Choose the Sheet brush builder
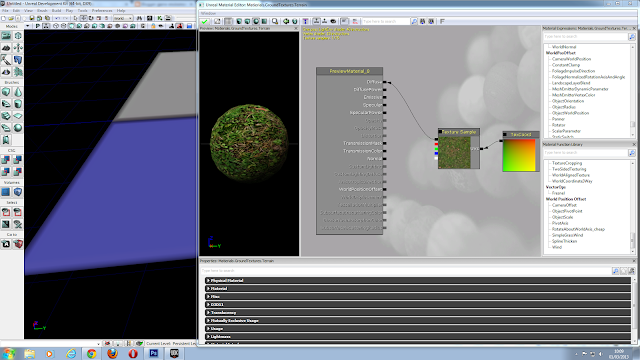The width and height of the screenshot is (640, 360). (x=18, y=116)
